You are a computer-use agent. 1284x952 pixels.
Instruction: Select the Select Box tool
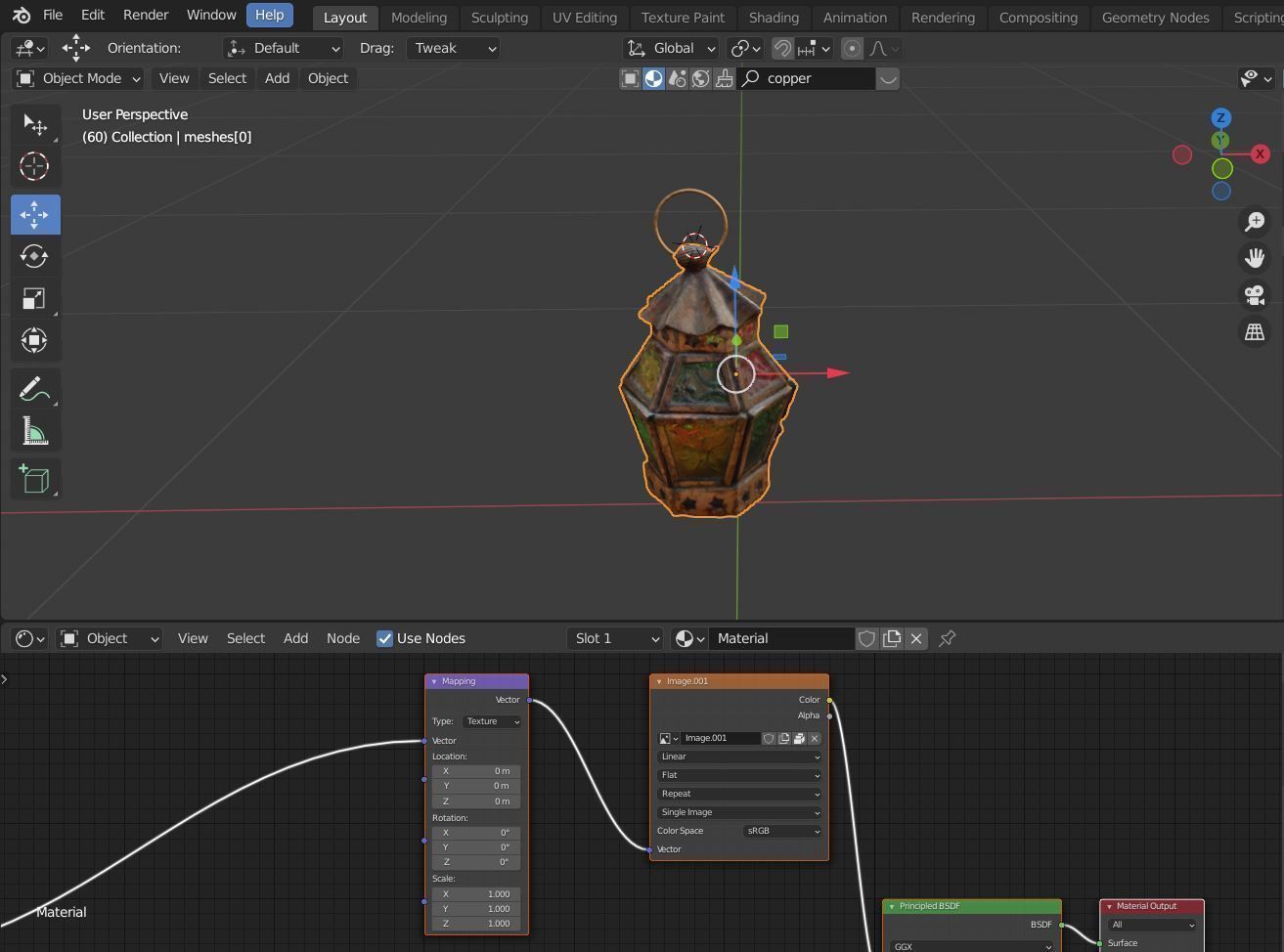pyautogui.click(x=35, y=125)
